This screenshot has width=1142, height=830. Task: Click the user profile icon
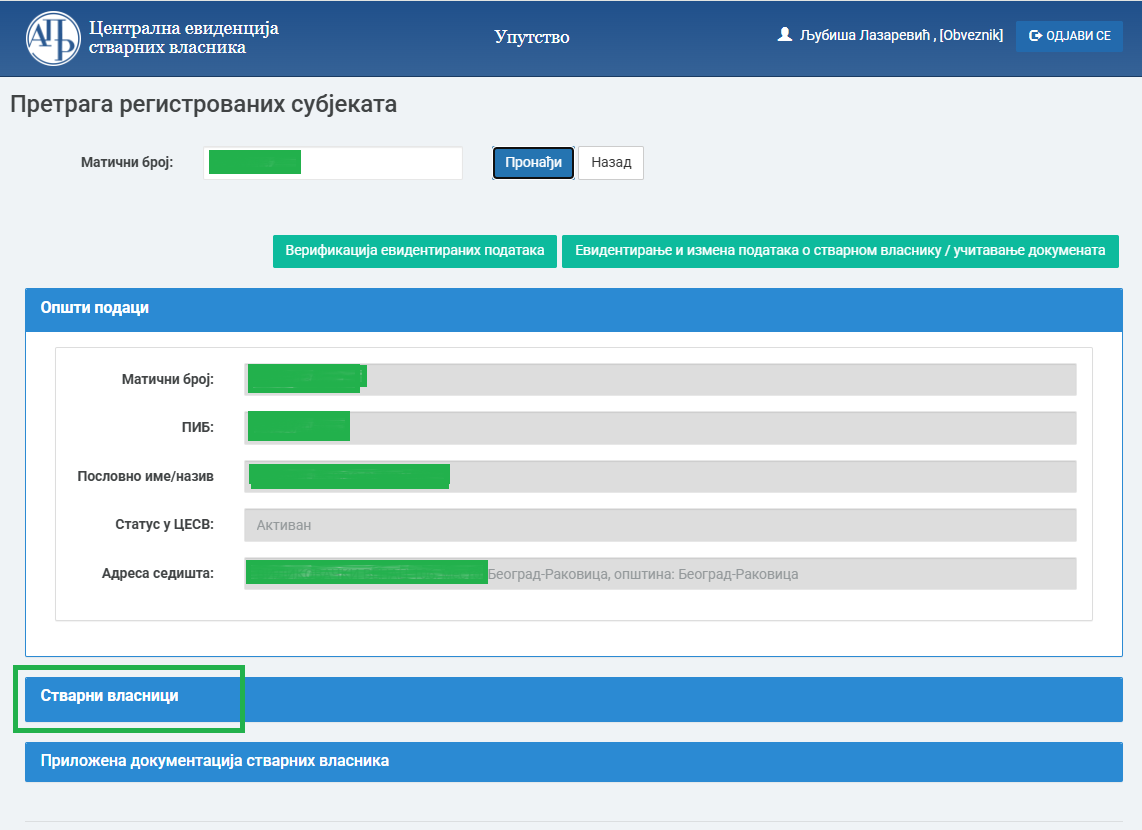click(x=784, y=34)
